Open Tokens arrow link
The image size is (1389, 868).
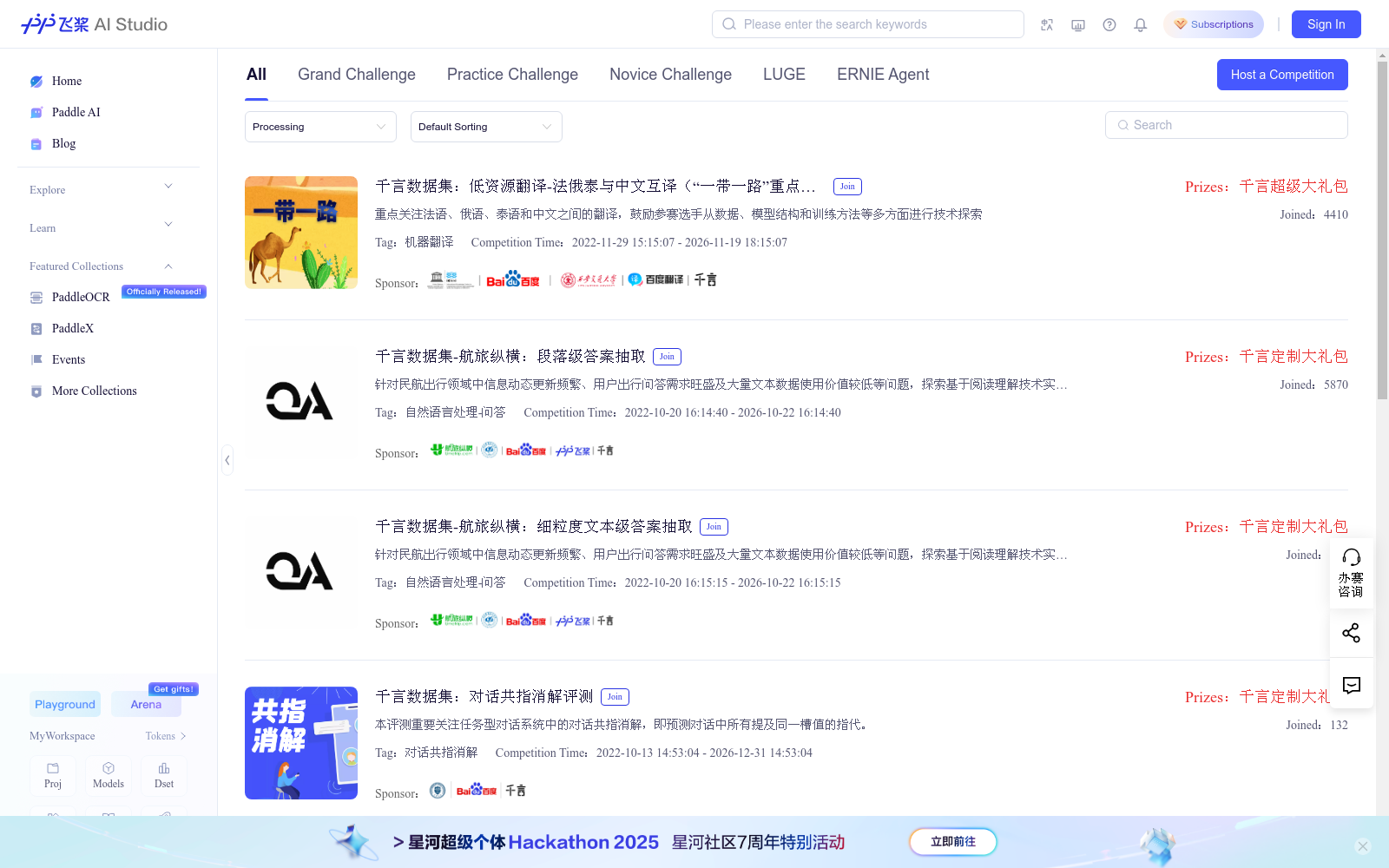coord(166,736)
